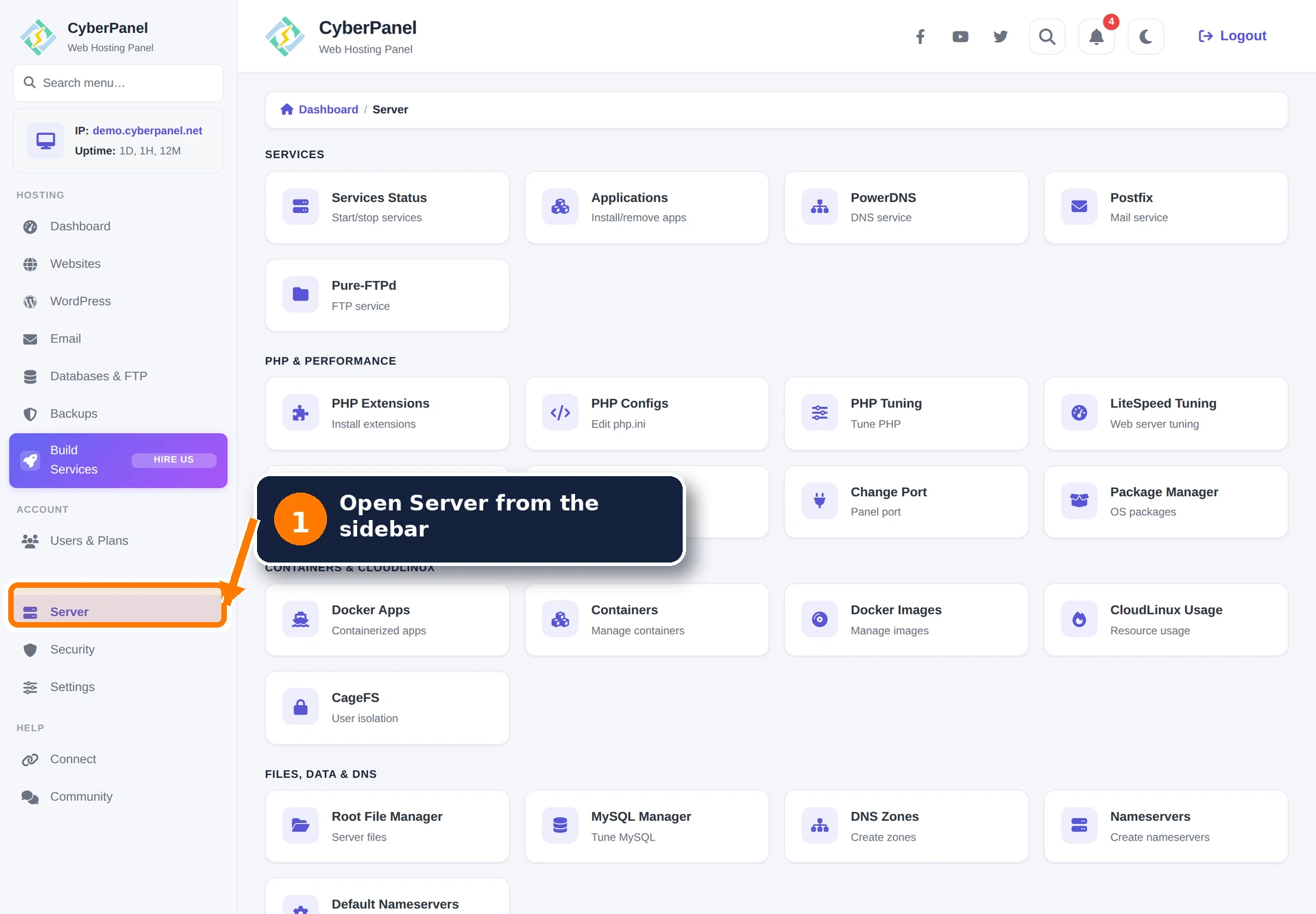Viewport: 1316px width, 914px height.
Task: Click the Containers cubes icon
Action: pos(561,619)
